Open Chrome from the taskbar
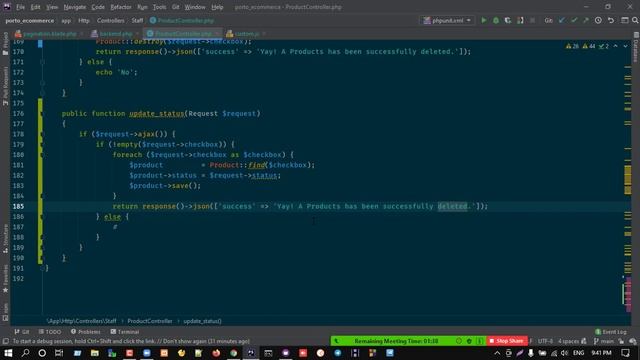This screenshot has height=360, width=640. pyautogui.click(x=233, y=353)
